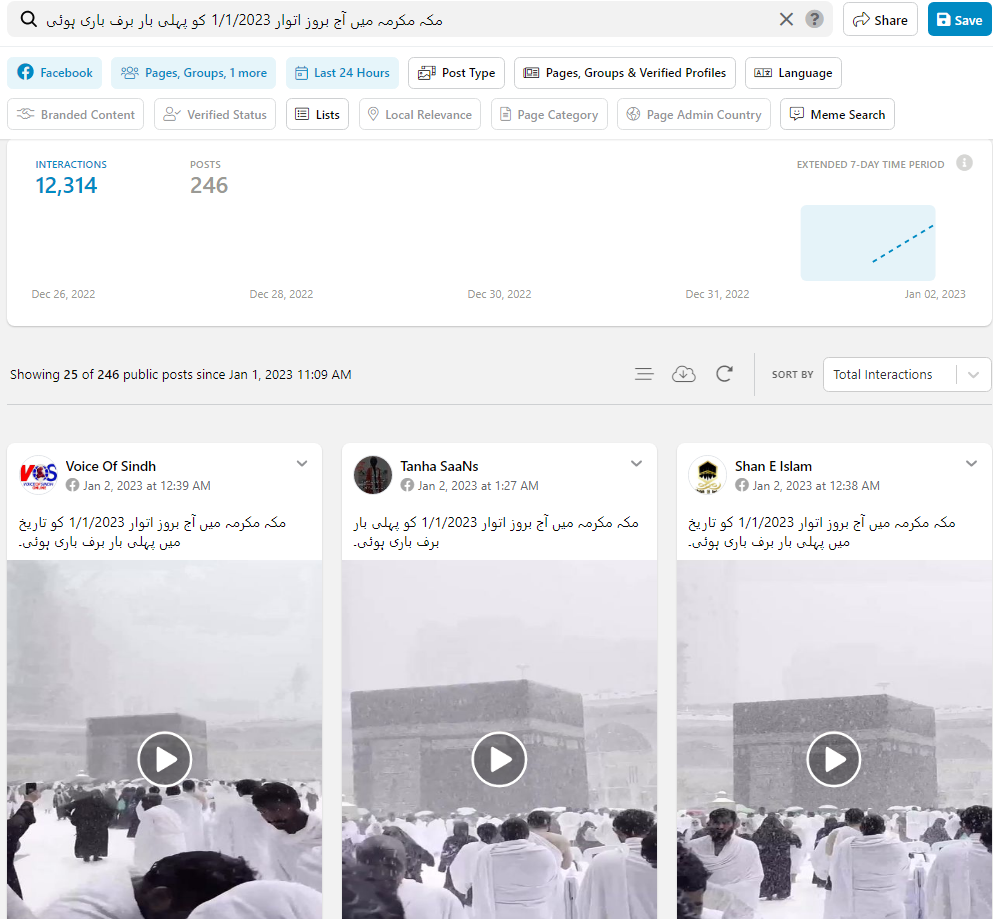Toggle the Facebook platform filter
This screenshot has width=993, height=919.
(x=55, y=73)
